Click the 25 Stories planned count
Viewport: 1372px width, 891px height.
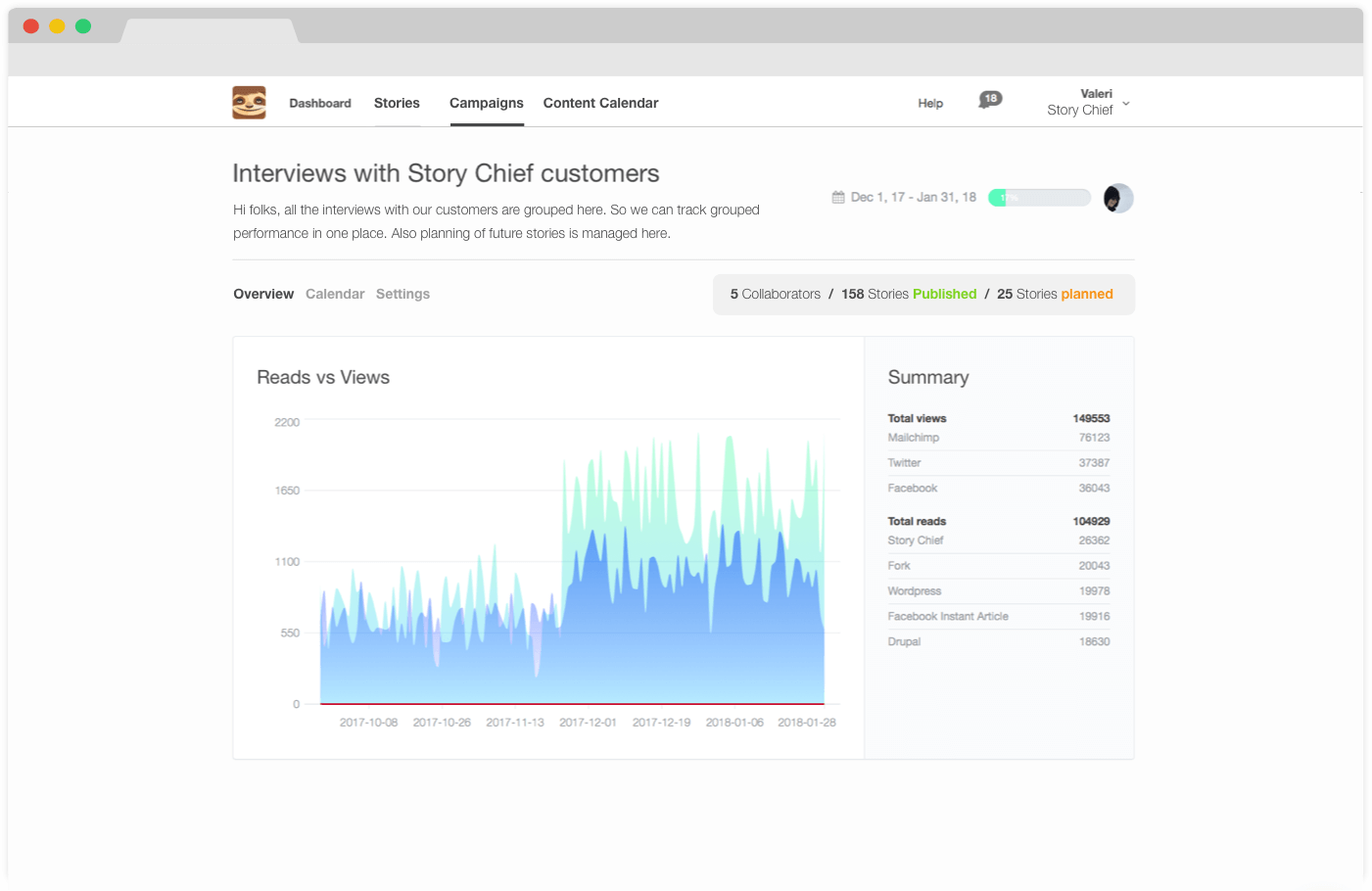click(1055, 294)
